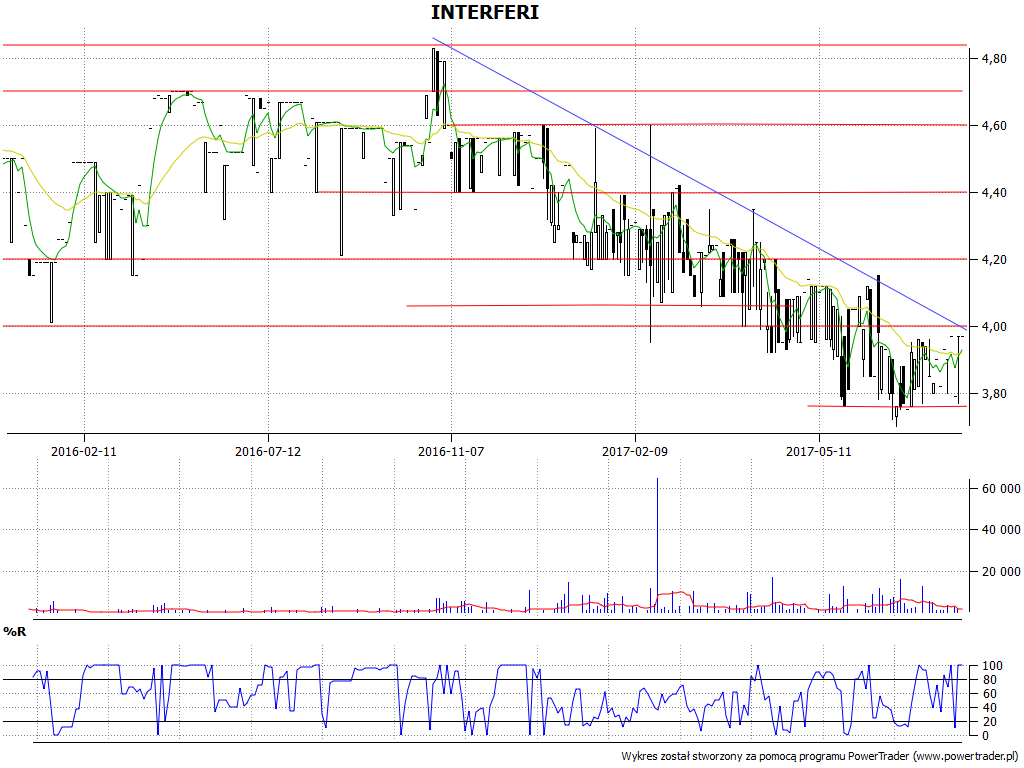The width and height of the screenshot is (1024, 768).
Task: Click the 20 level on %R axis
Action: tap(987, 722)
